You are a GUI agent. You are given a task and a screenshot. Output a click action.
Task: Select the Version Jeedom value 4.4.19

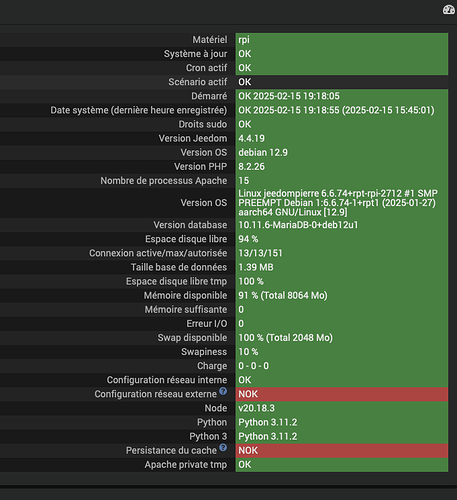[252, 138]
